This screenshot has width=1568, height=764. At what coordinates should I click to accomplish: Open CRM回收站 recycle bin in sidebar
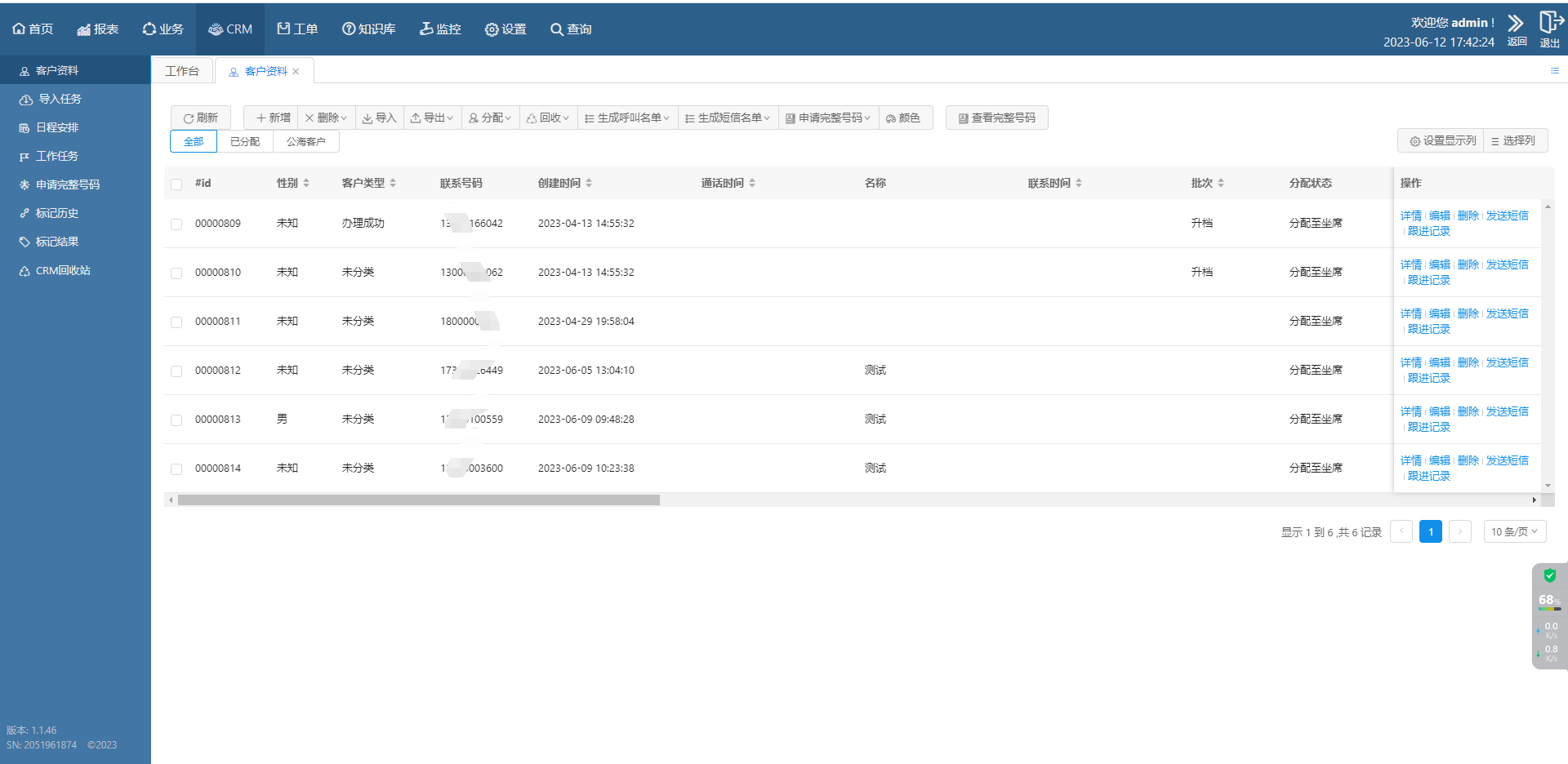[63, 270]
